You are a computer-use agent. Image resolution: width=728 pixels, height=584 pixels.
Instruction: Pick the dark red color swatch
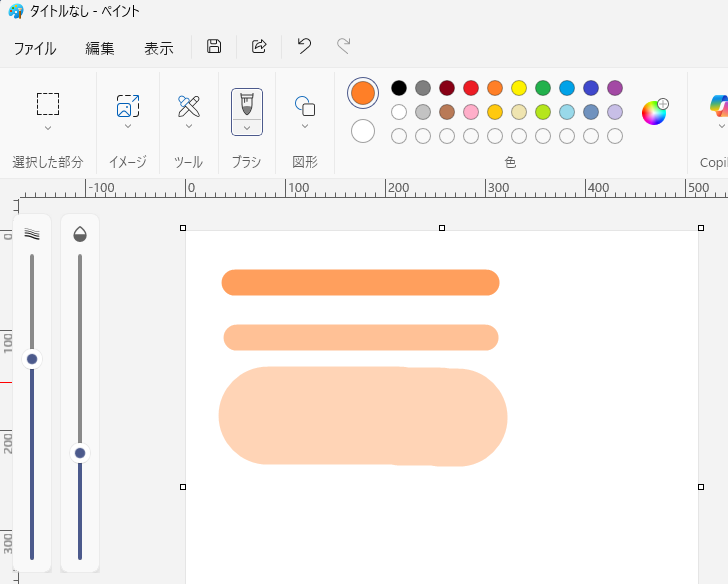pos(447,88)
